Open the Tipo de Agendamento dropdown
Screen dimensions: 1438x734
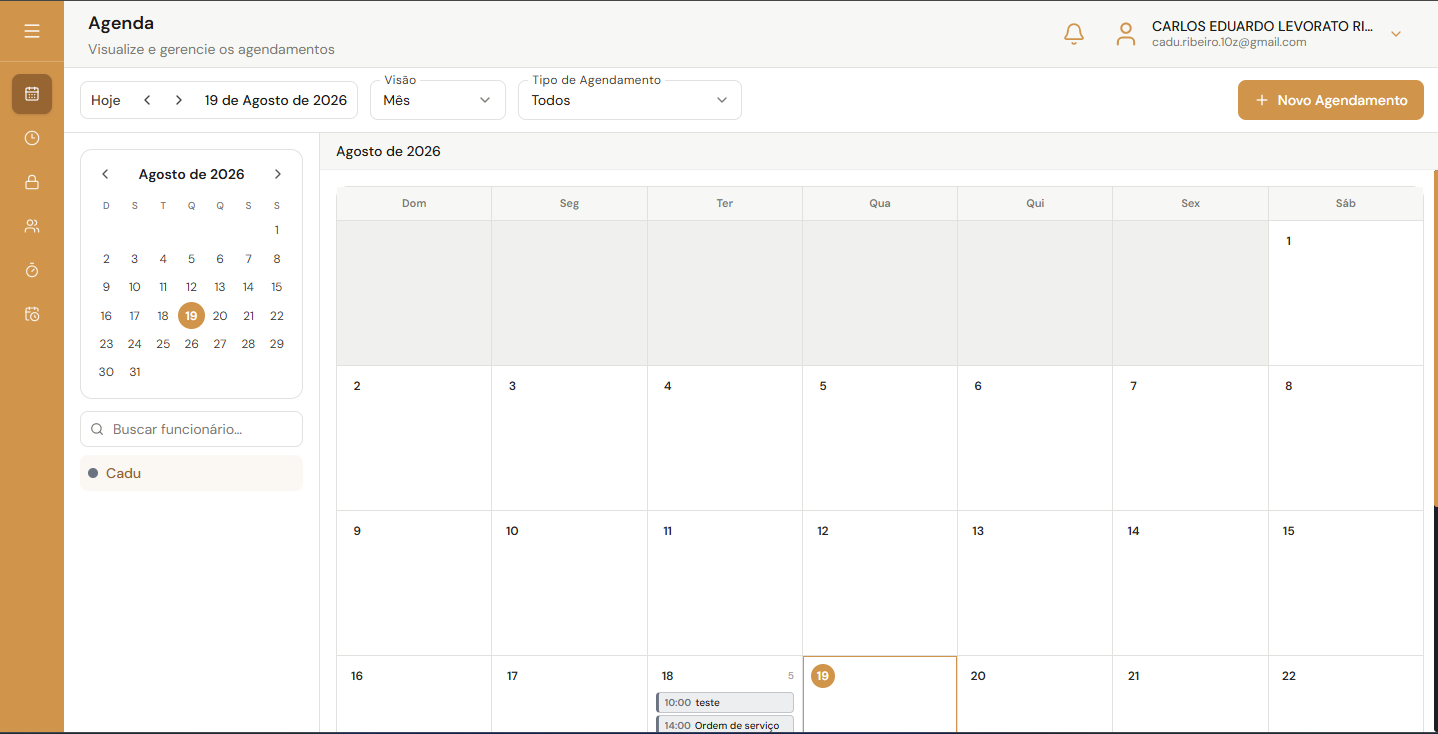pos(630,100)
